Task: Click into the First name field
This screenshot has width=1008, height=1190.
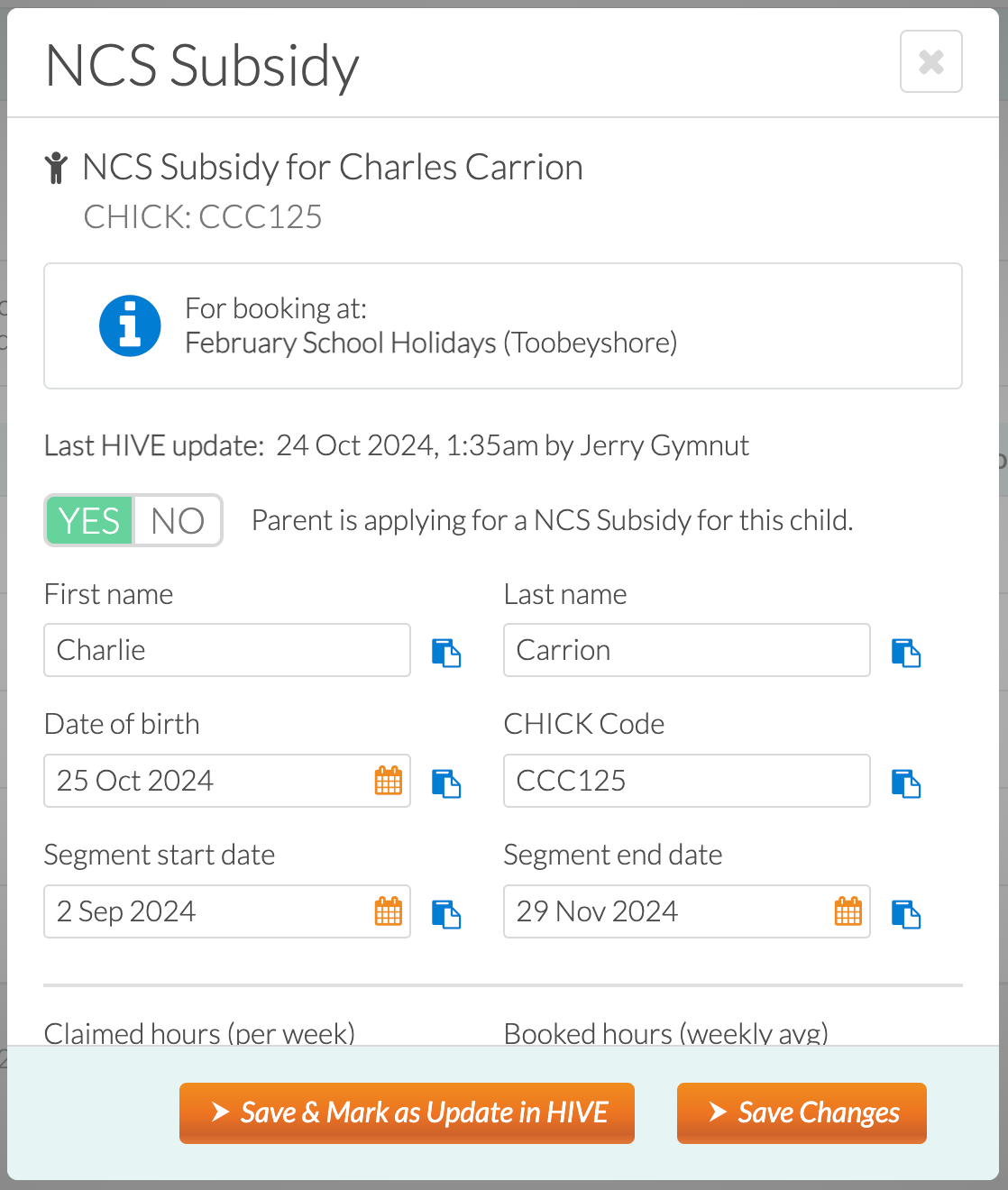Action: (227, 650)
